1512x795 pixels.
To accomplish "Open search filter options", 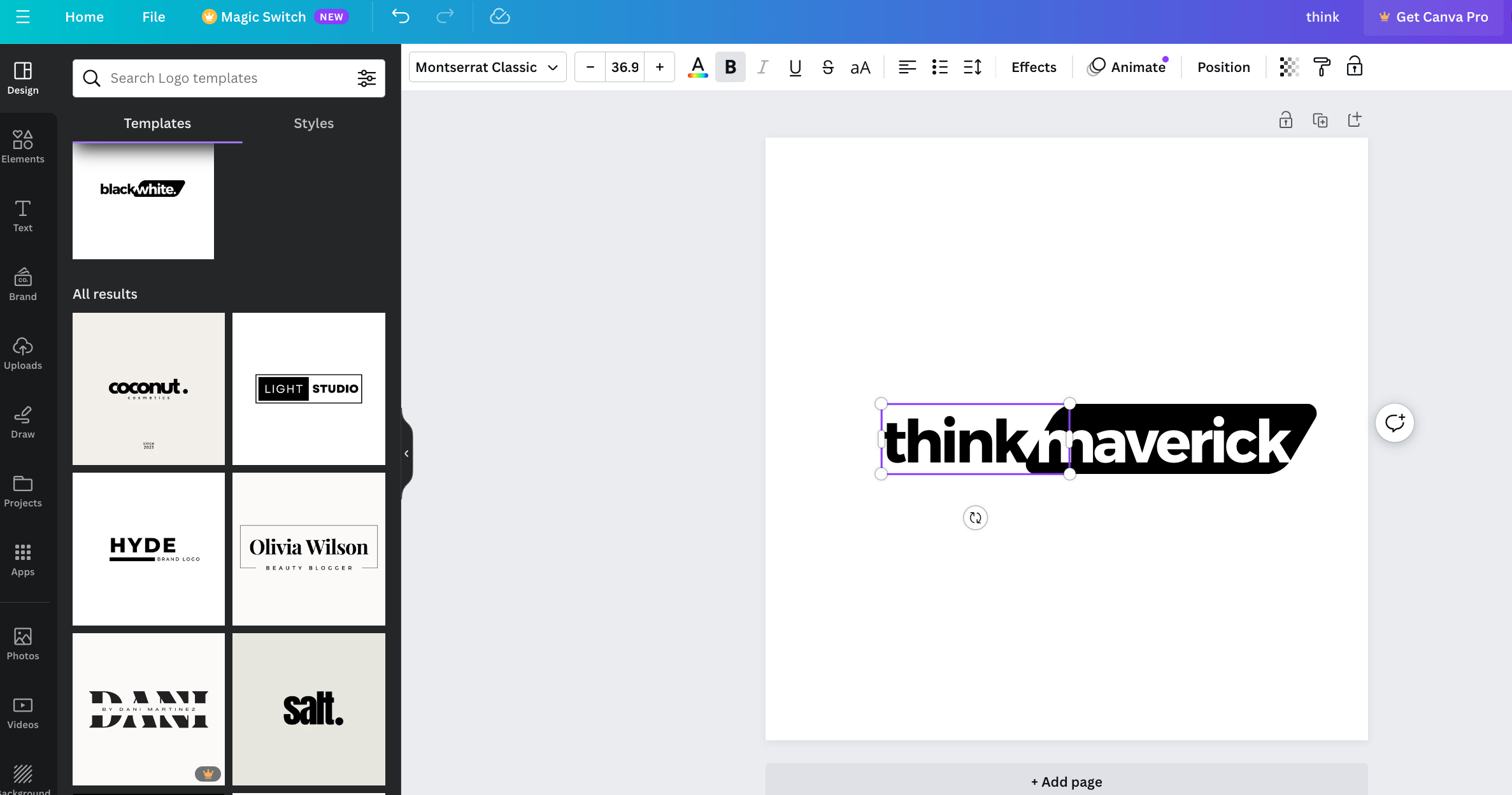I will (367, 78).
